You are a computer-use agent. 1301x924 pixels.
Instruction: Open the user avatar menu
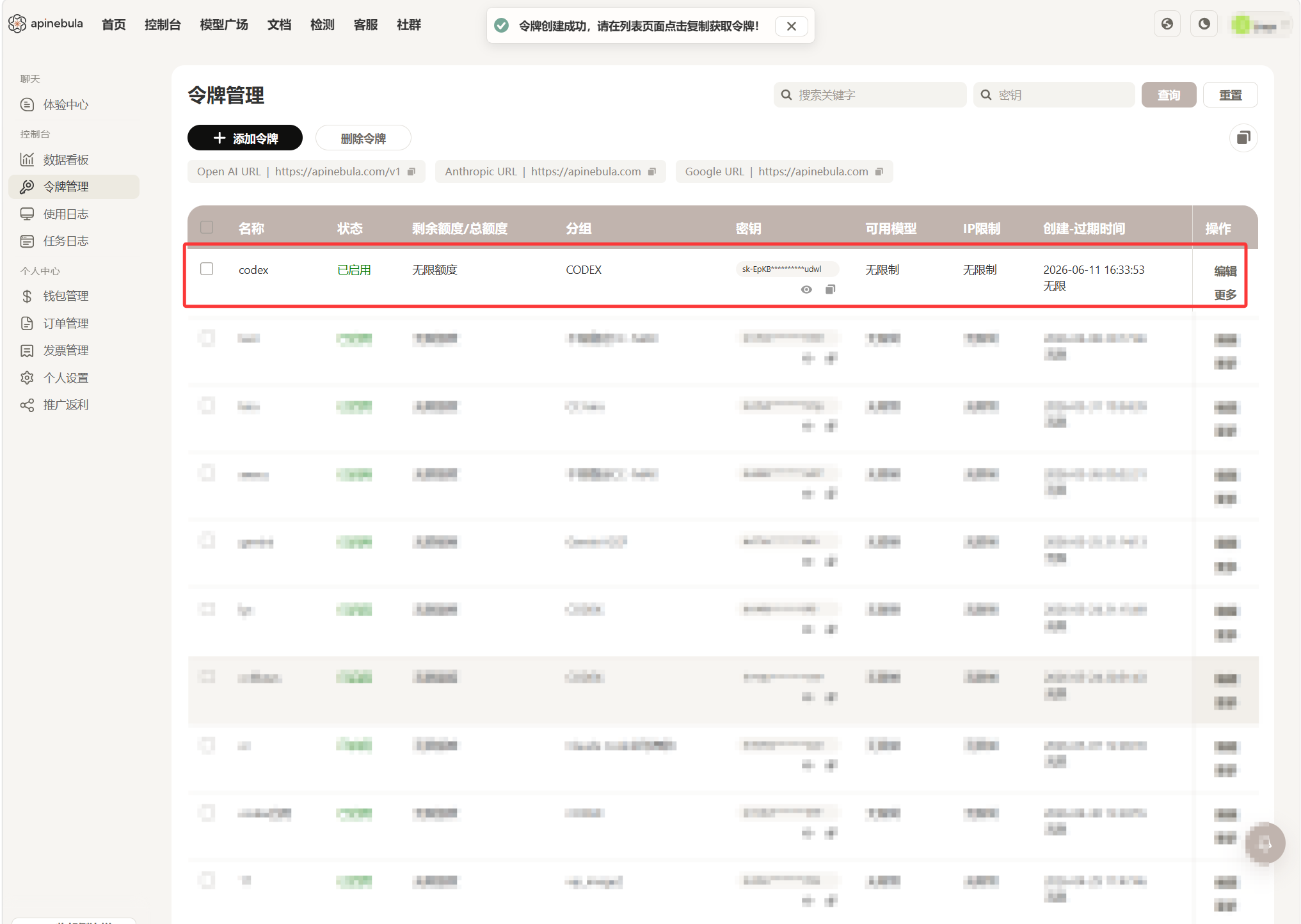click(x=1259, y=25)
